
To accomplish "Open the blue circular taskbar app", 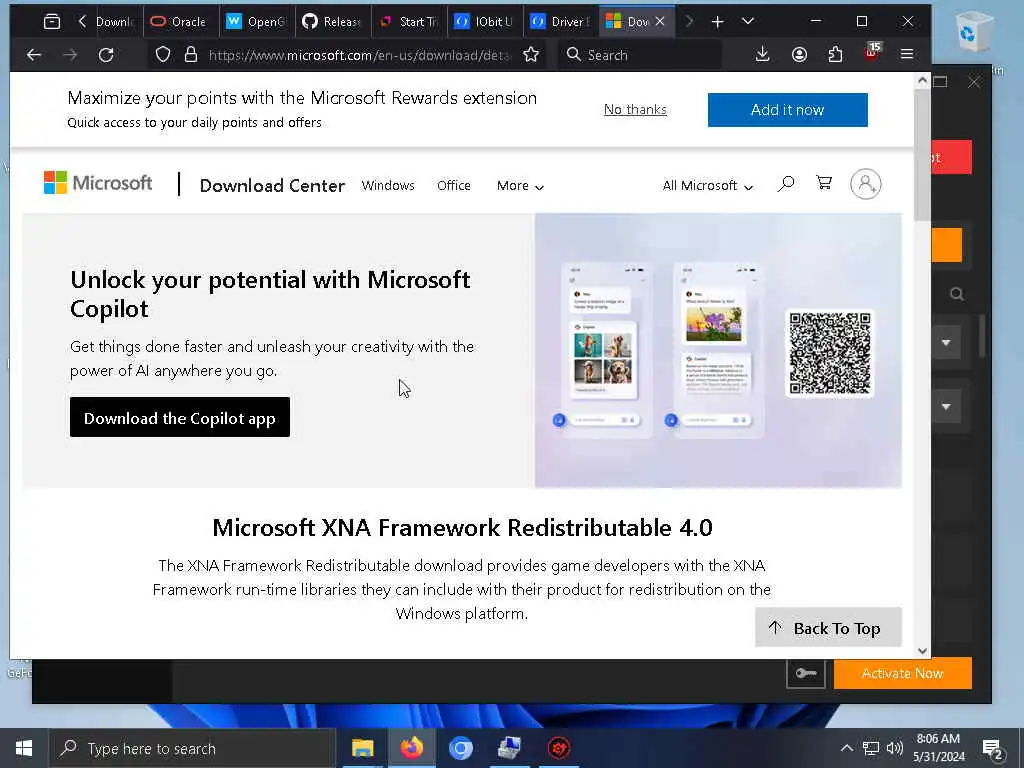I will coord(460,748).
